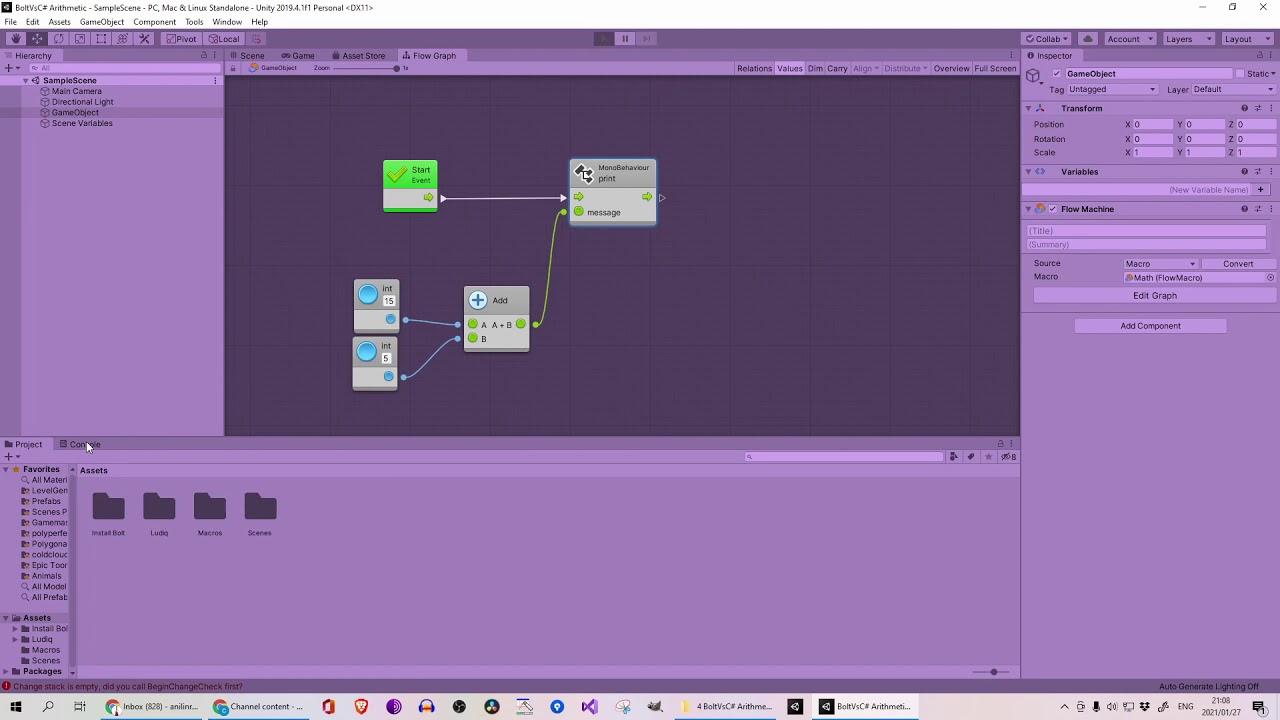
Task: Open the cloud services icon
Action: (1087, 39)
